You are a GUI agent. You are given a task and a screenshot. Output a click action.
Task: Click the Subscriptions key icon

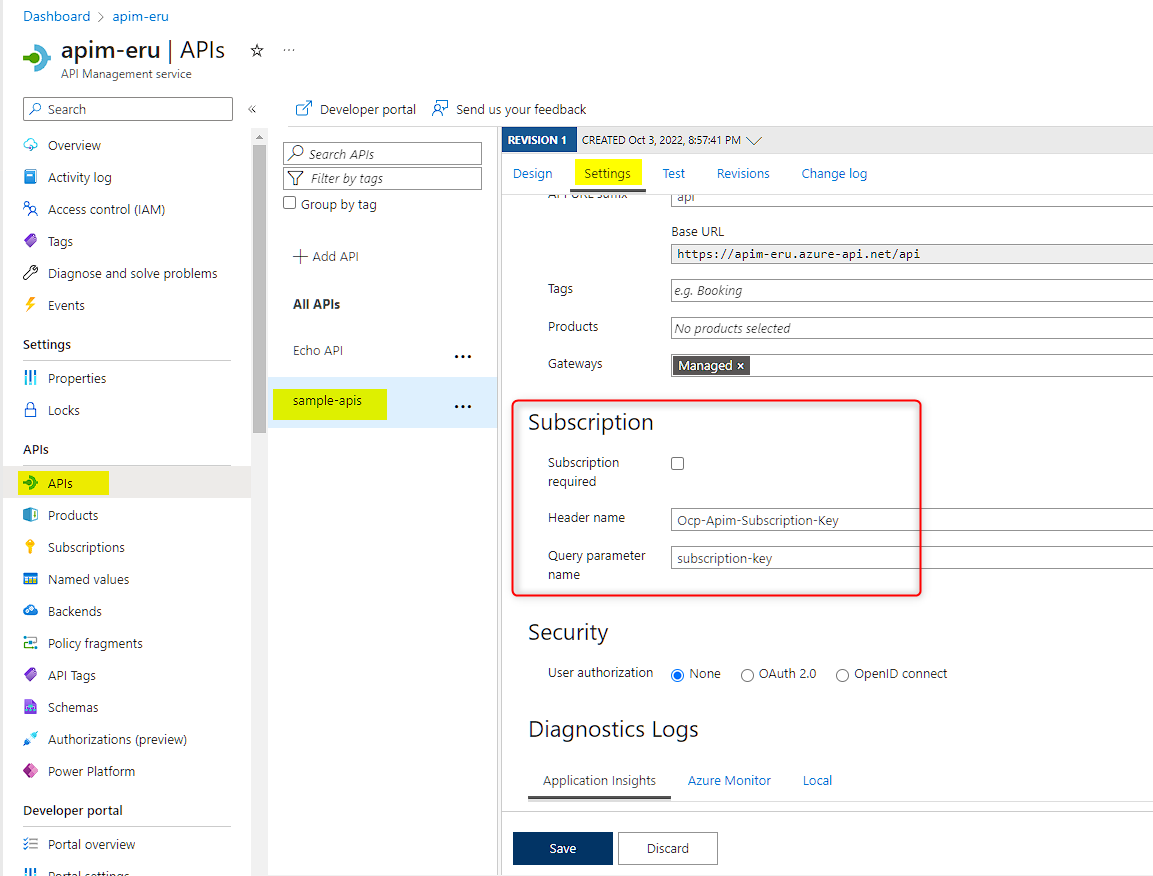pyautogui.click(x=30, y=546)
